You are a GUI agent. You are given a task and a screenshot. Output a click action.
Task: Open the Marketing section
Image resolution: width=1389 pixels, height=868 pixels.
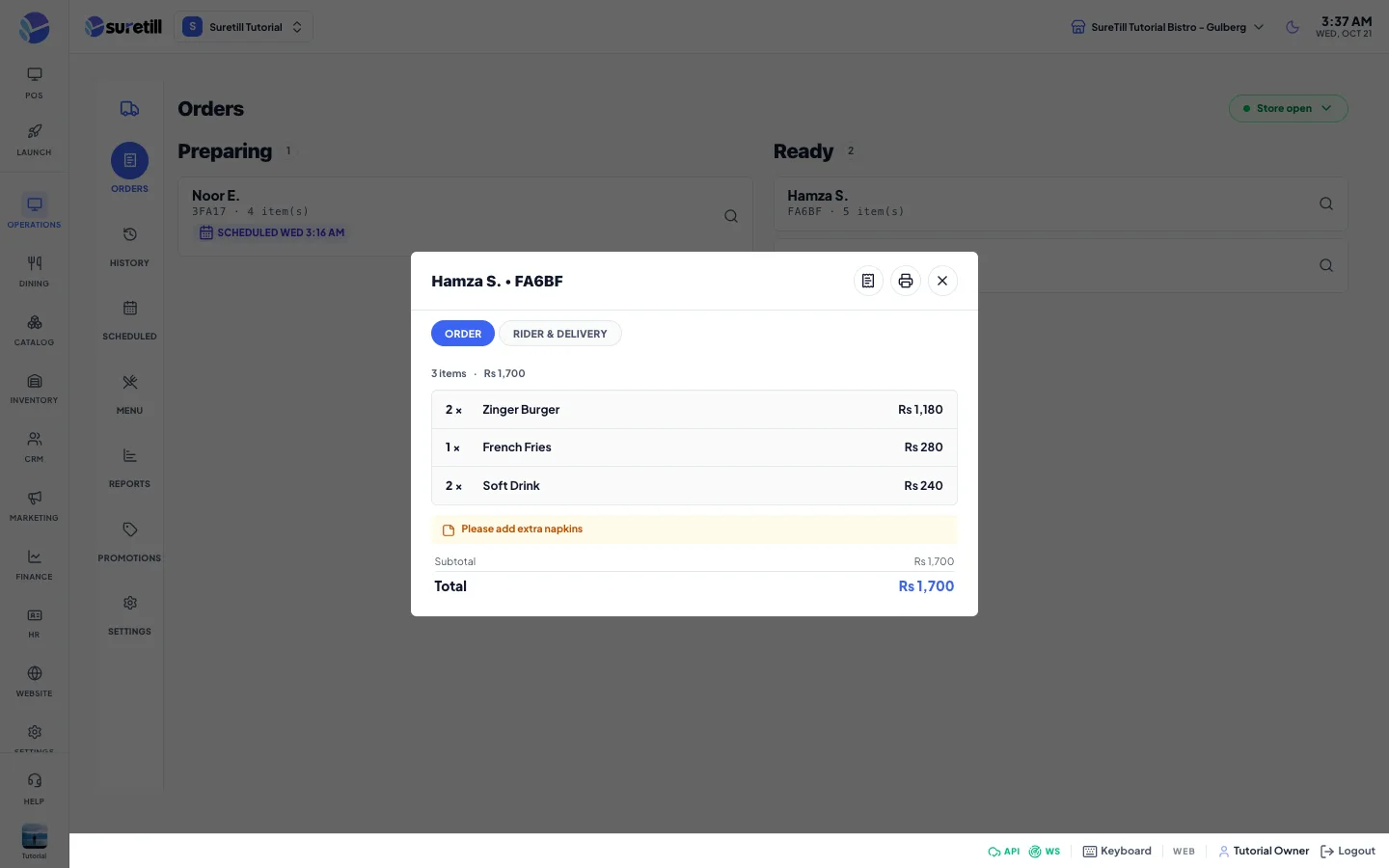tap(34, 505)
